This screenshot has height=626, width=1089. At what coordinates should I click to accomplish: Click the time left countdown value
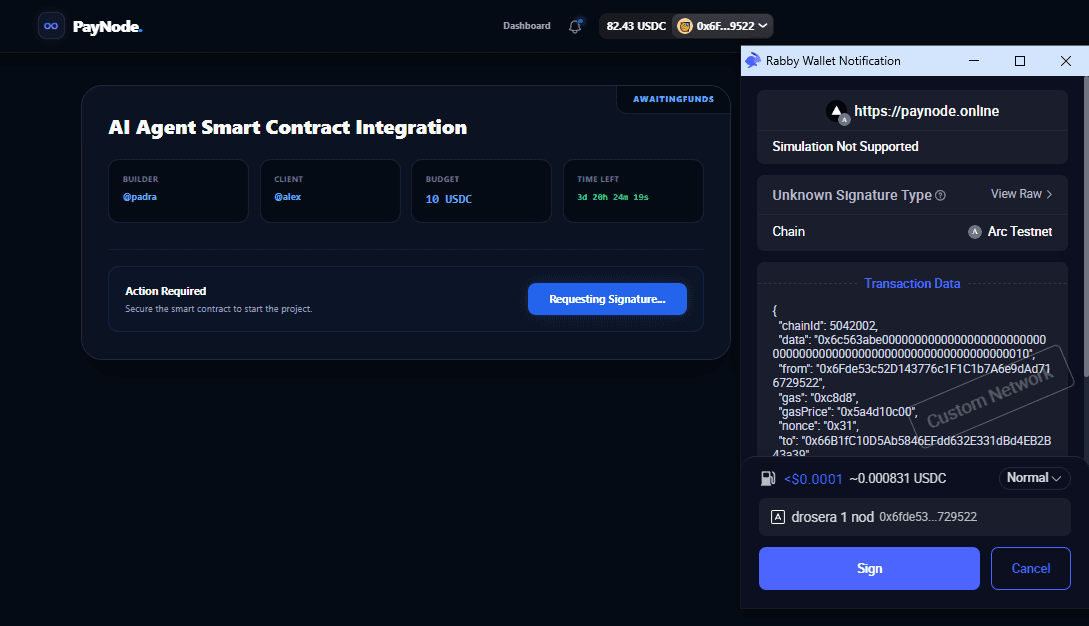coord(613,197)
